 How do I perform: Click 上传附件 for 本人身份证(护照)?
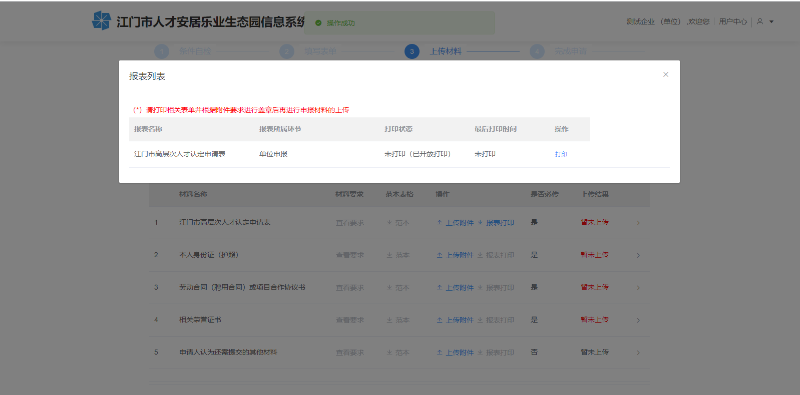[x=455, y=255]
